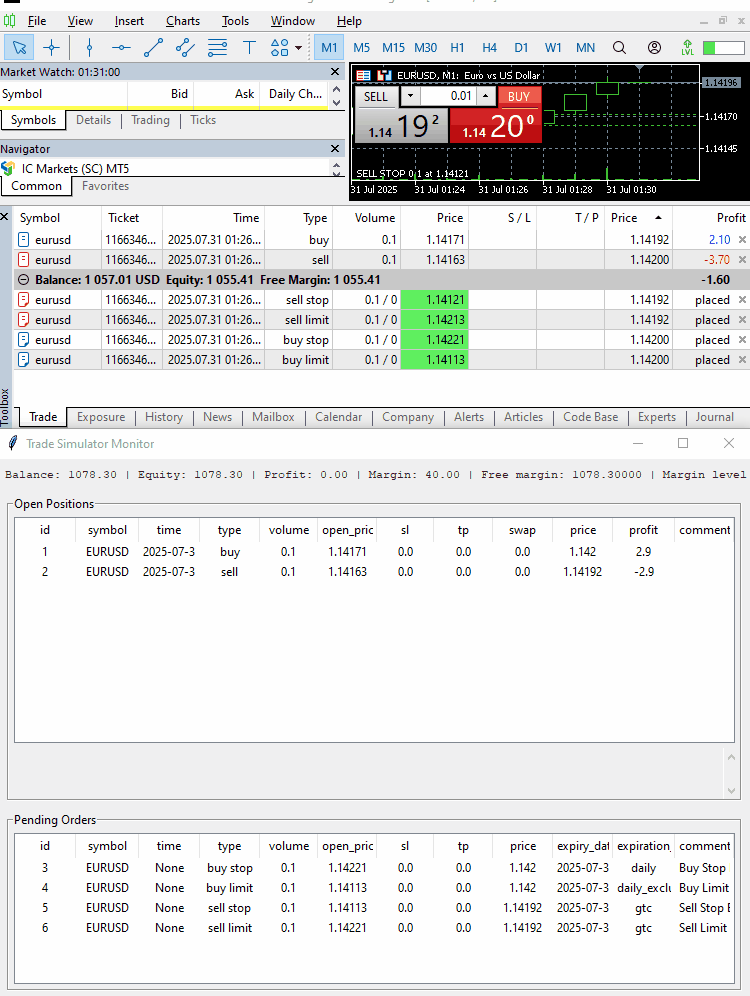Pick the horizontal line drawing tool
This screenshot has height=996, width=750.
(x=121, y=48)
